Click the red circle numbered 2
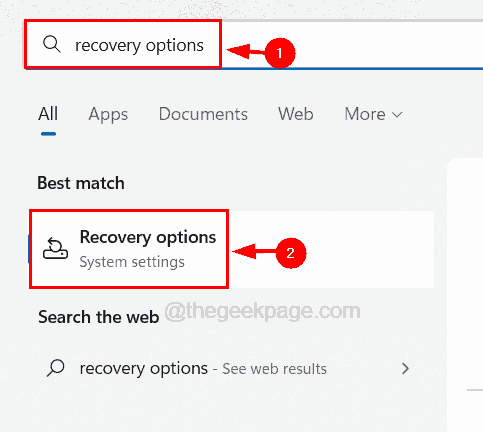 tap(291, 253)
